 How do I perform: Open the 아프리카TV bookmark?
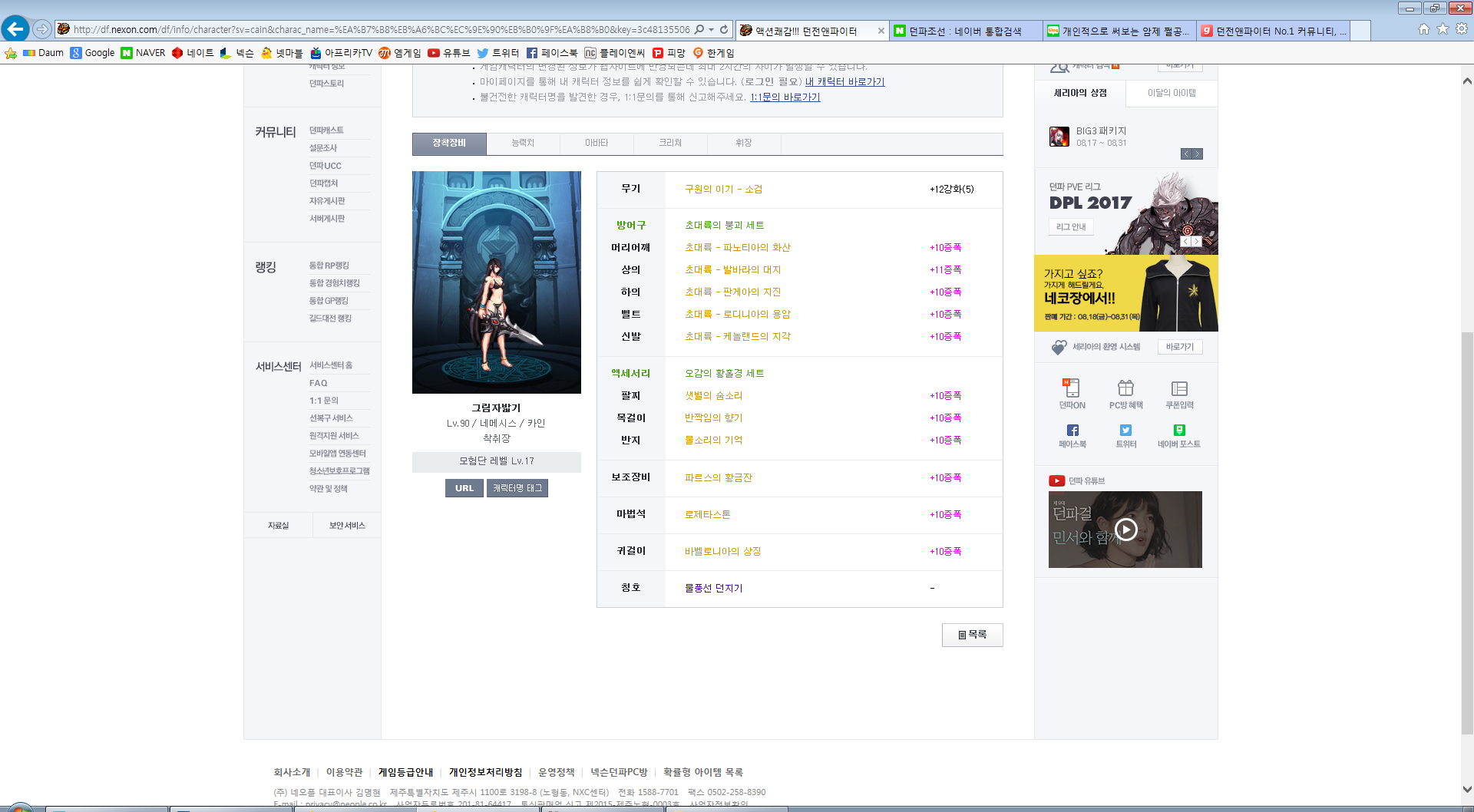[341, 53]
